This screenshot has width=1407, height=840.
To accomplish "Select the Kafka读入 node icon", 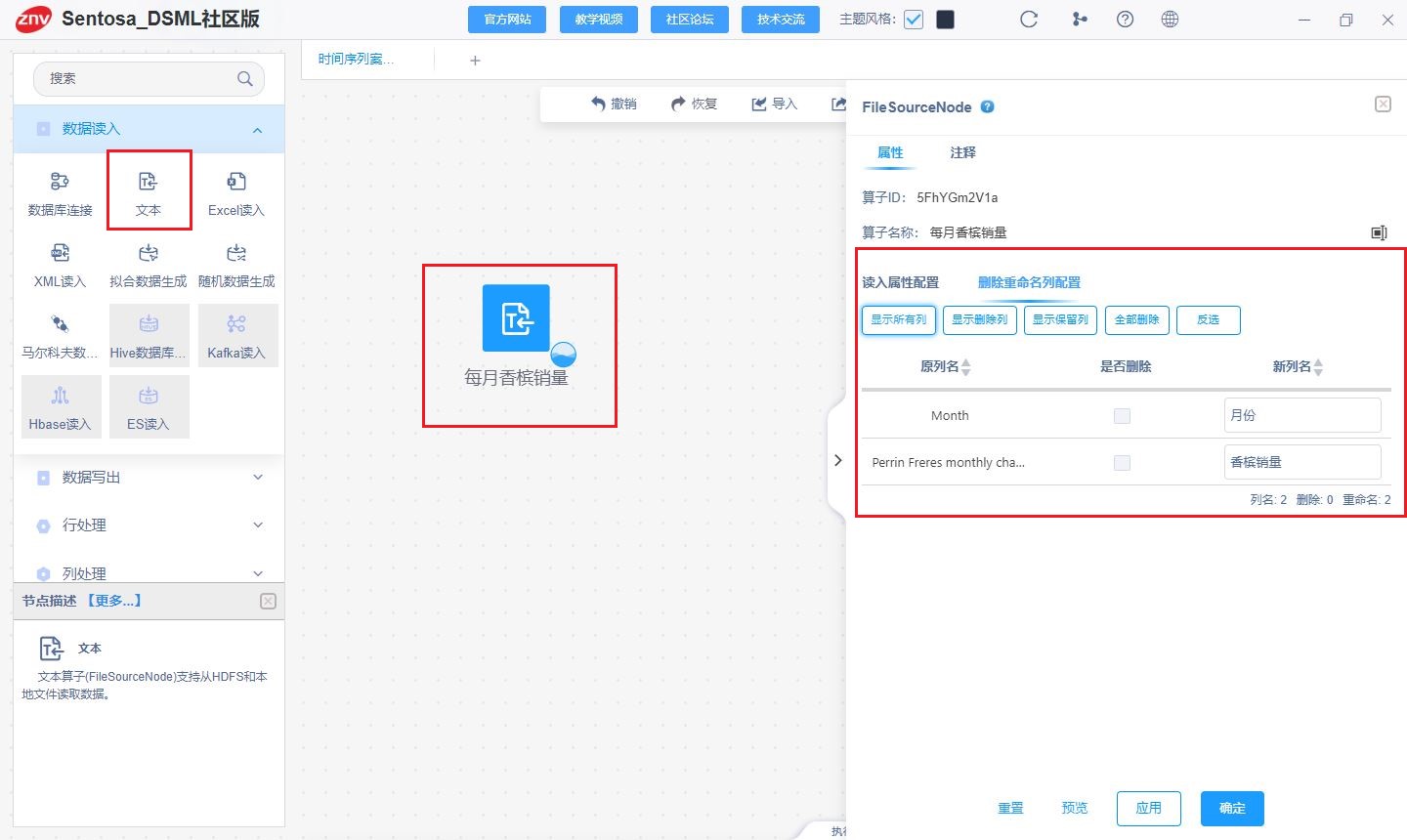I will click(236, 324).
